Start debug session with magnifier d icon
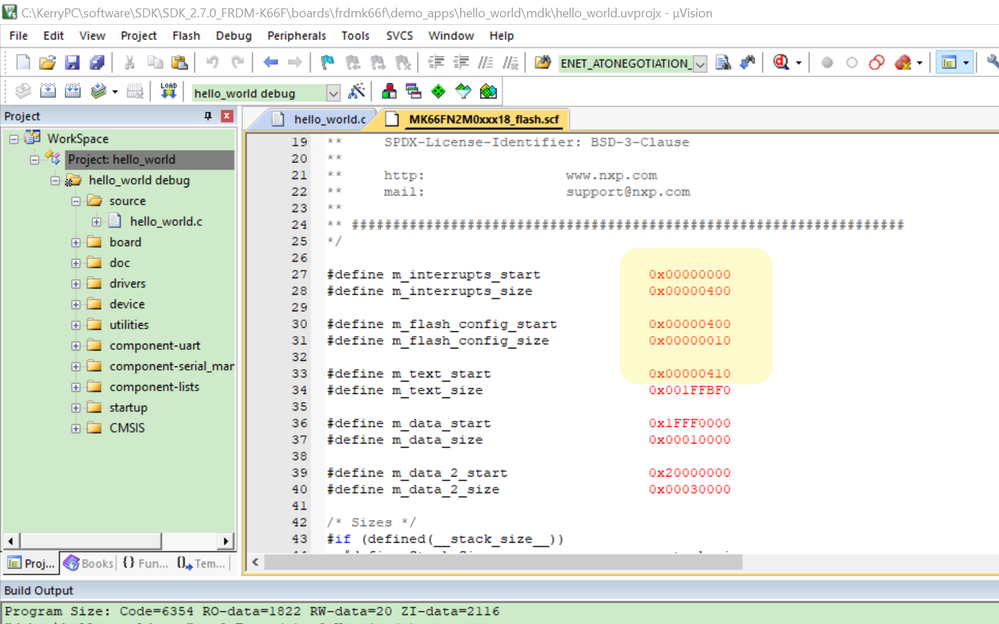The image size is (999, 624). click(x=780, y=62)
